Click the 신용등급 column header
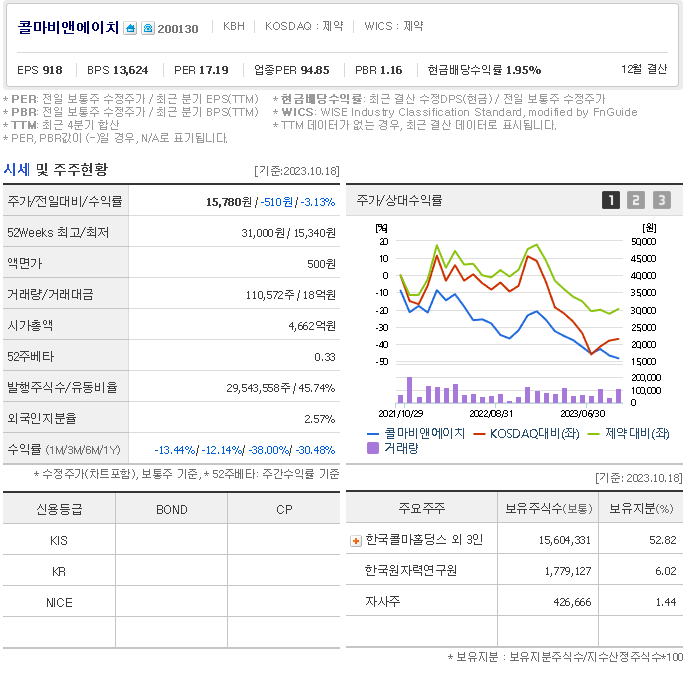This screenshot has height=673, width=691. (x=59, y=509)
